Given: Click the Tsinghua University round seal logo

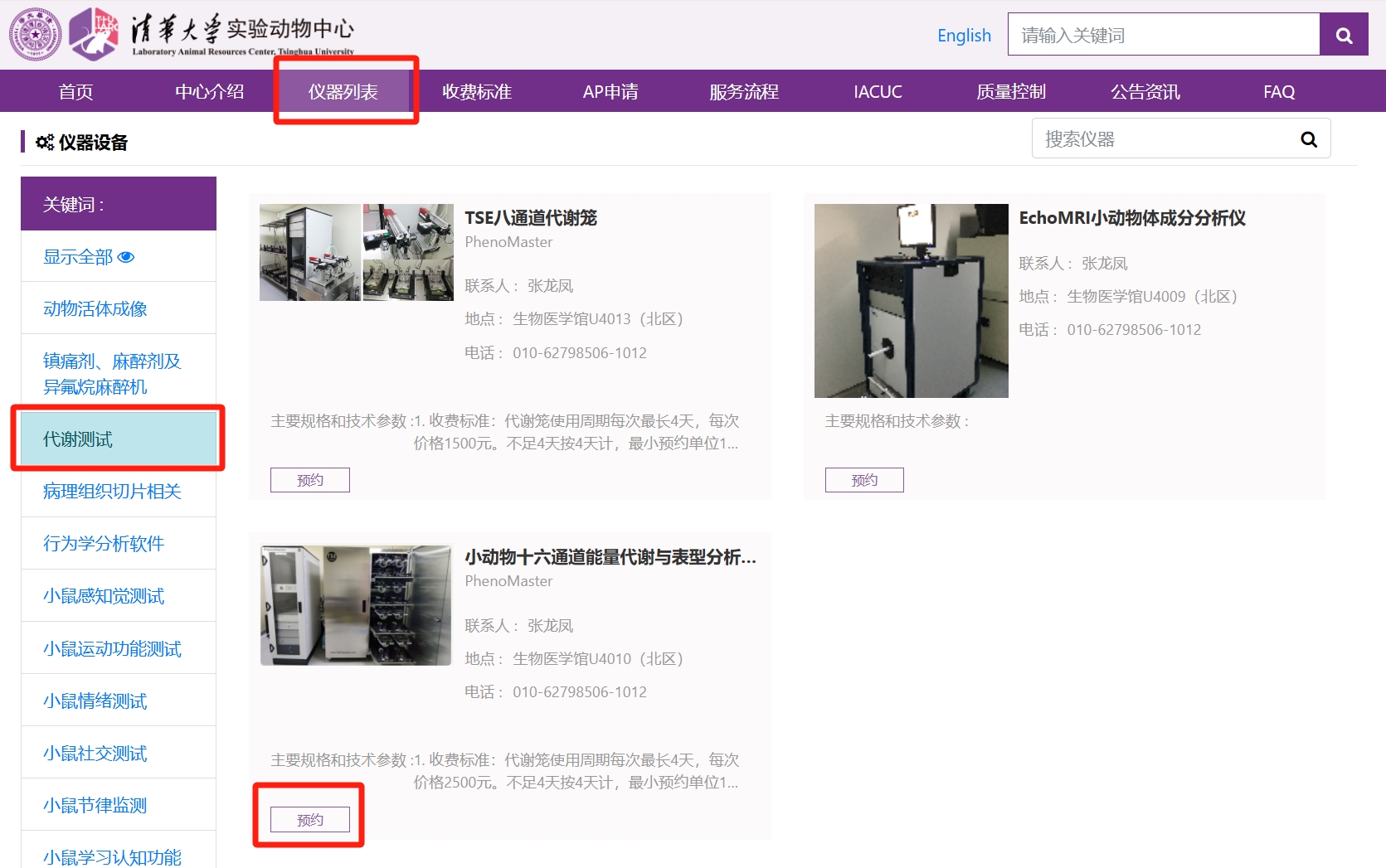Looking at the screenshot, I should (x=35, y=35).
